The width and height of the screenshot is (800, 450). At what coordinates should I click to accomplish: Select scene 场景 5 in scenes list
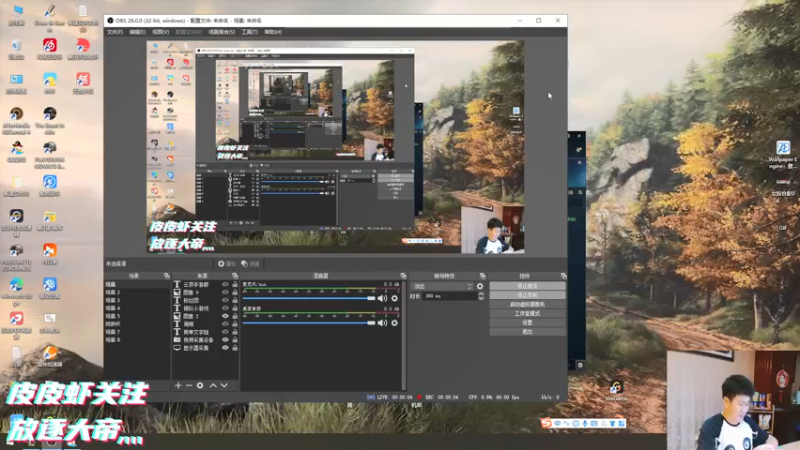[x=137, y=316]
